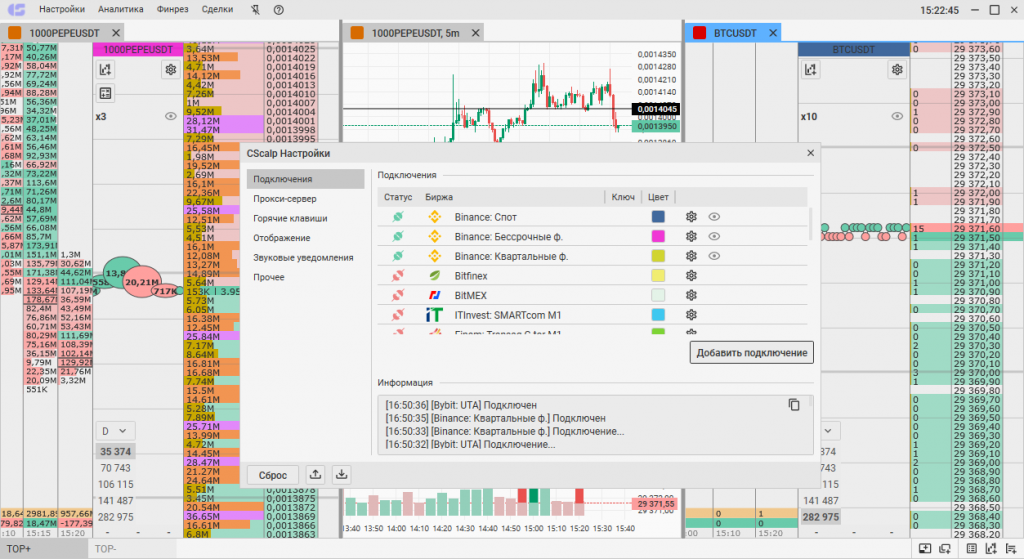
Task: Open settings gear for Binance: Бессрочные ф.
Action: pos(691,236)
